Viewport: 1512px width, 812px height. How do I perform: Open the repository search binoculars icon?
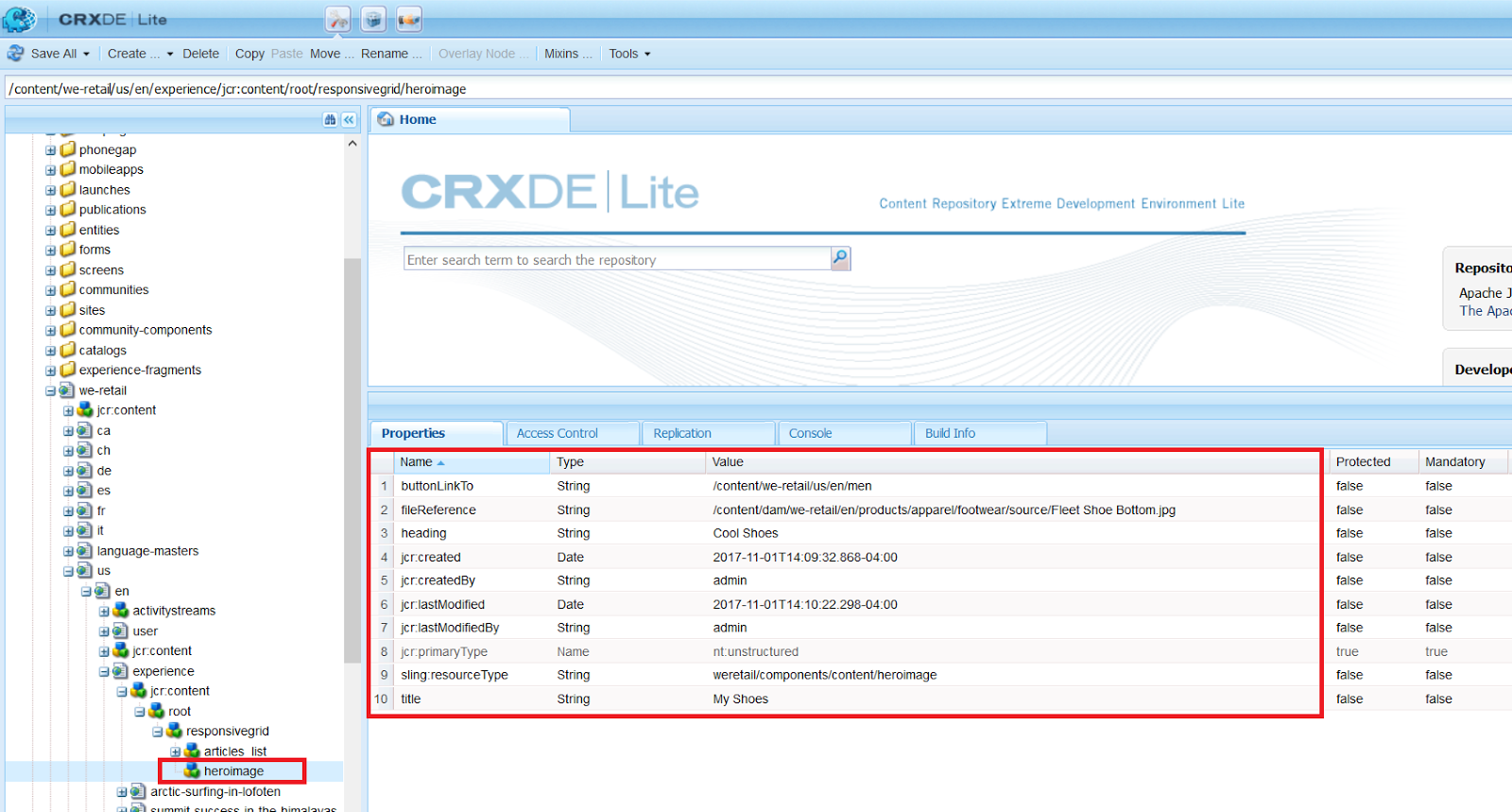pos(330,120)
